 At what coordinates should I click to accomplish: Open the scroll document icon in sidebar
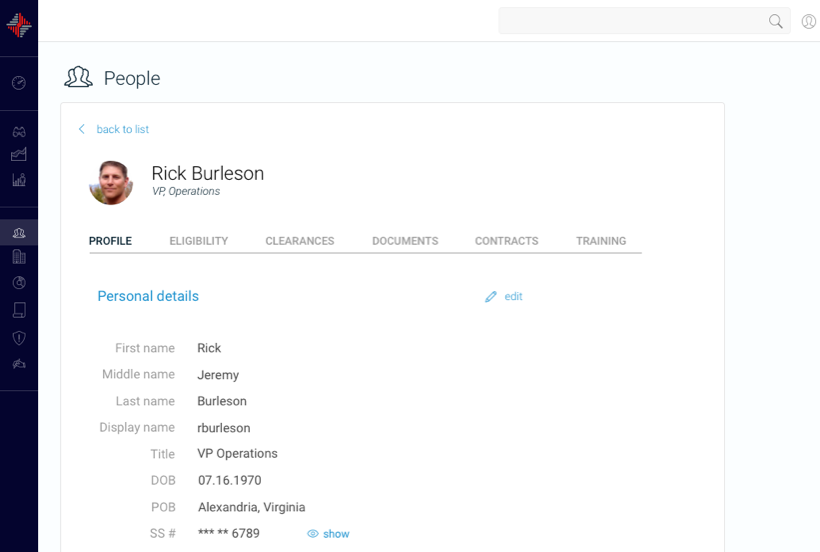click(x=19, y=310)
